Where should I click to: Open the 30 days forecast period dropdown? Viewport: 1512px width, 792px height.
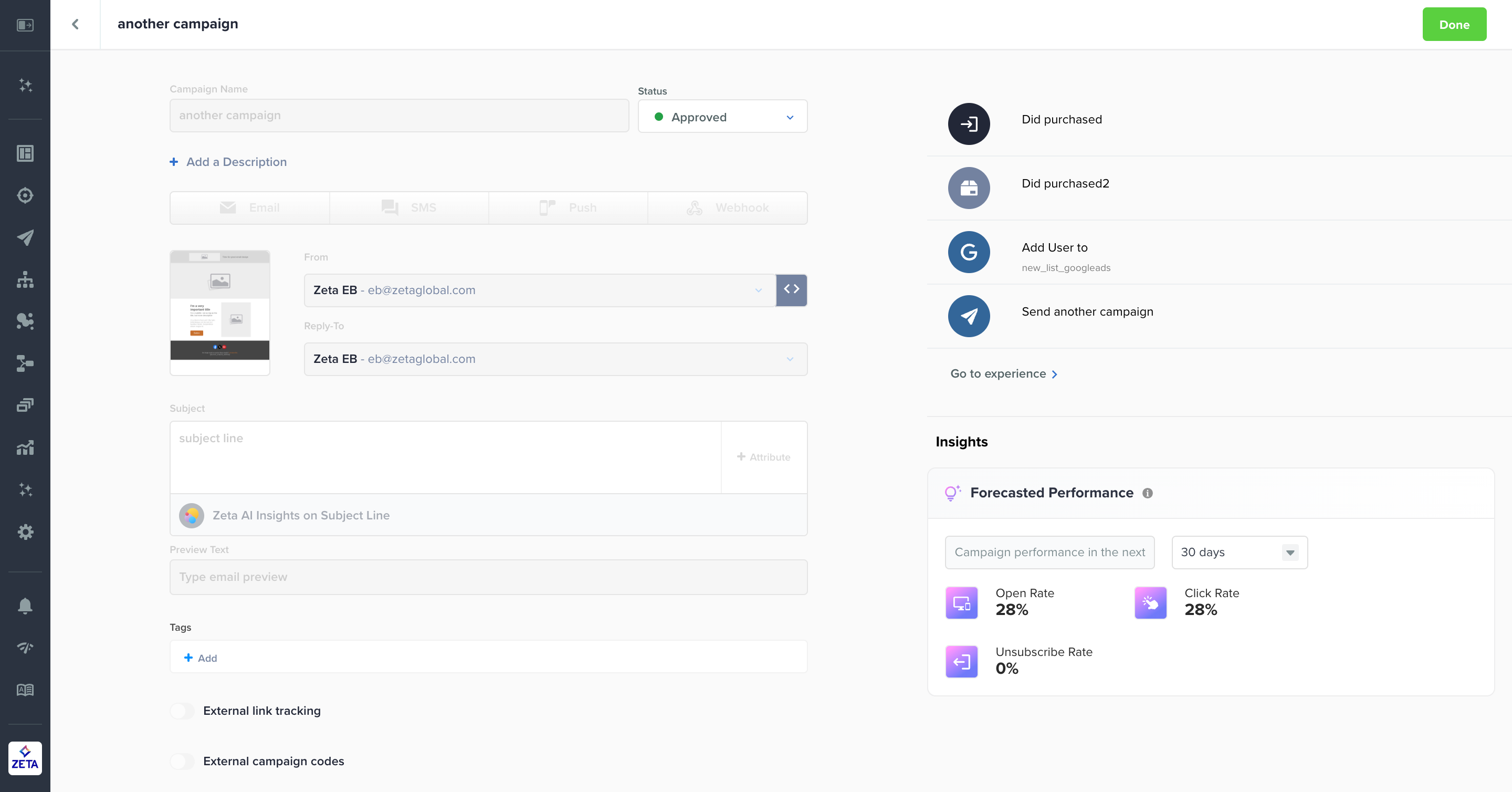pyautogui.click(x=1239, y=553)
